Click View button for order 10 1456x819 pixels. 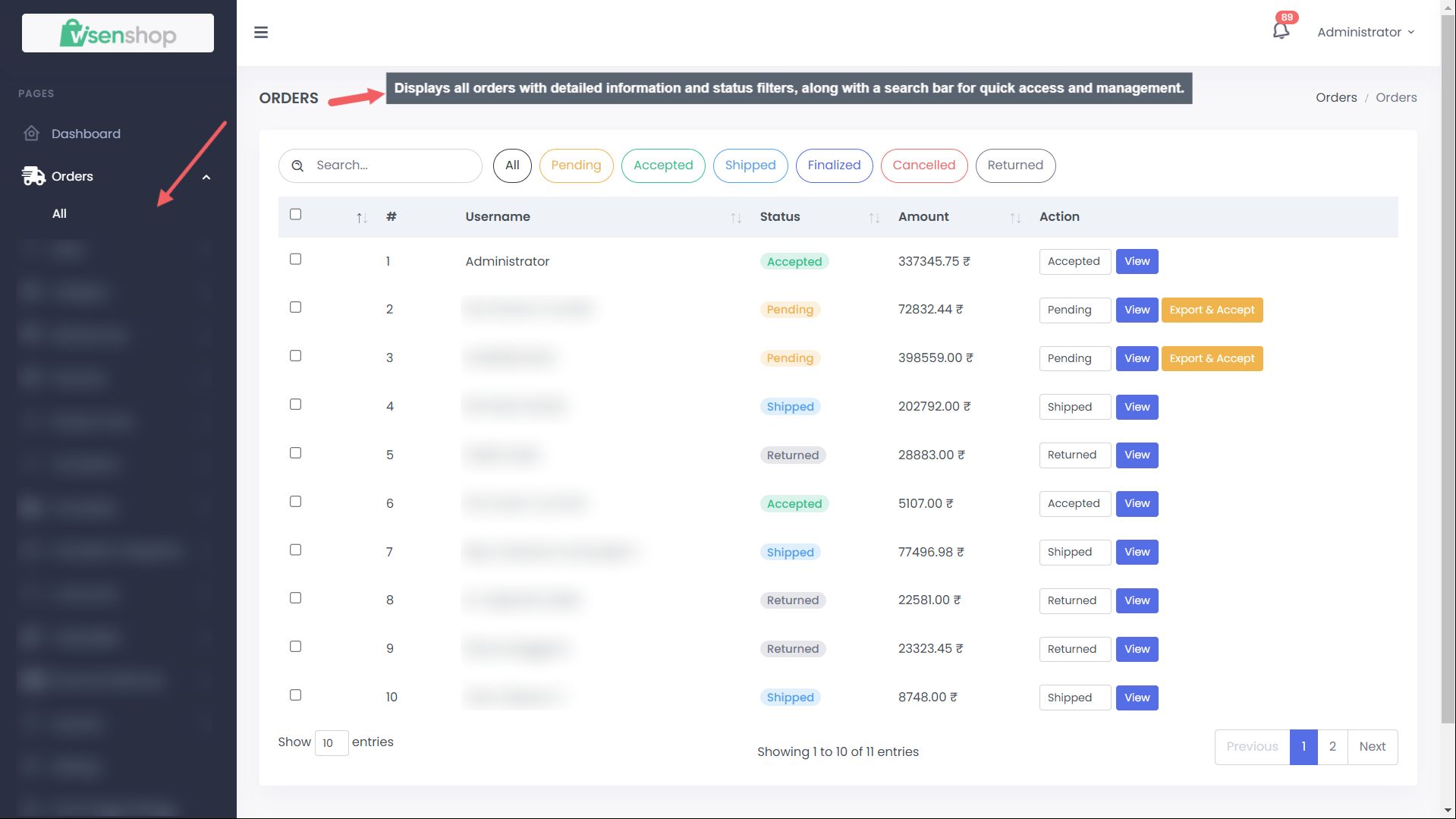pos(1137,698)
